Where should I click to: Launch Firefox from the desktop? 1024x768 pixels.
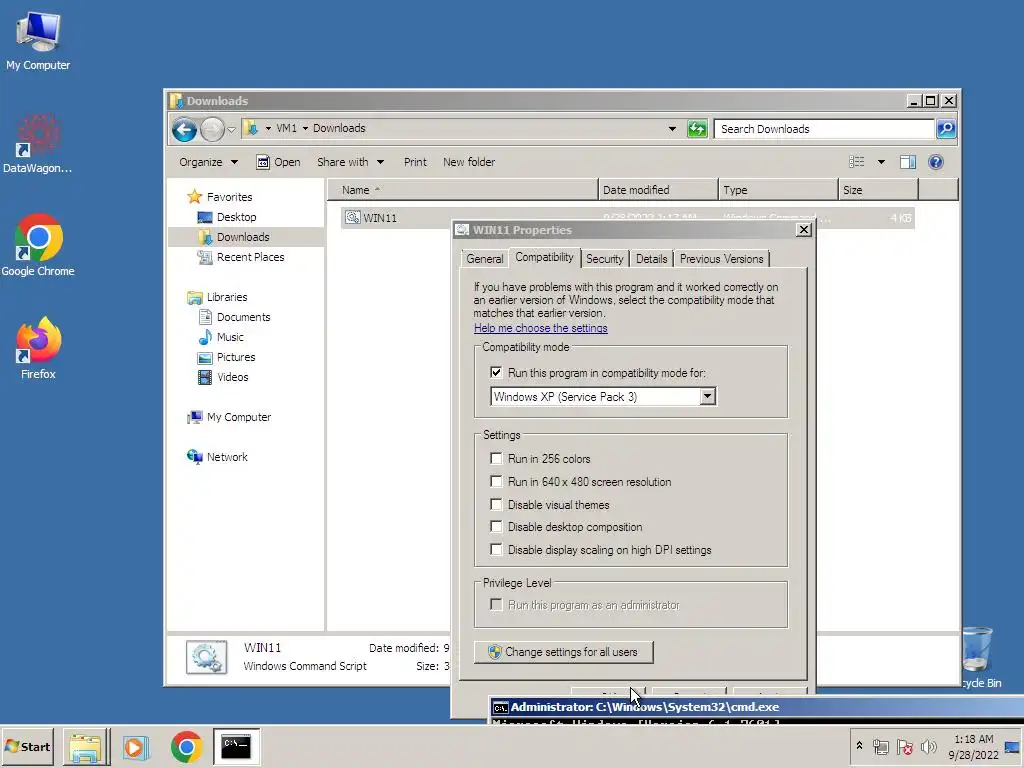[x=38, y=348]
